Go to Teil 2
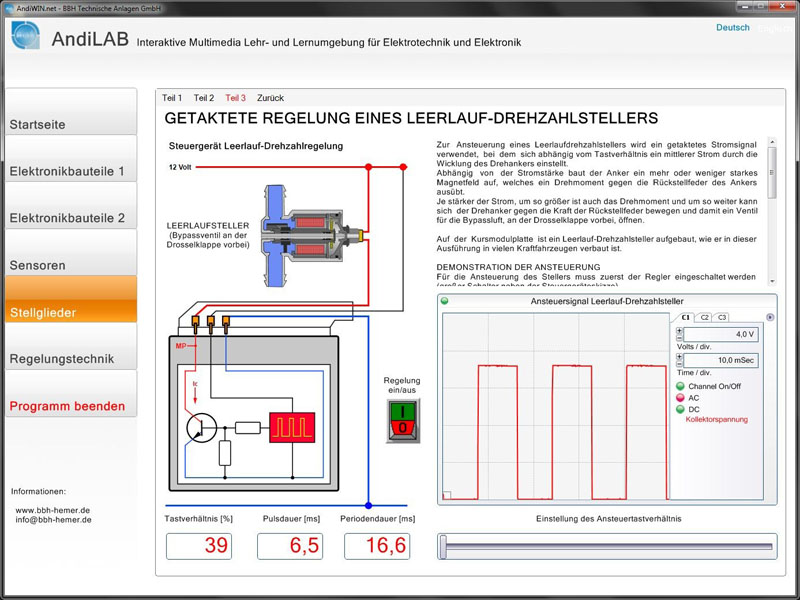 pos(204,98)
